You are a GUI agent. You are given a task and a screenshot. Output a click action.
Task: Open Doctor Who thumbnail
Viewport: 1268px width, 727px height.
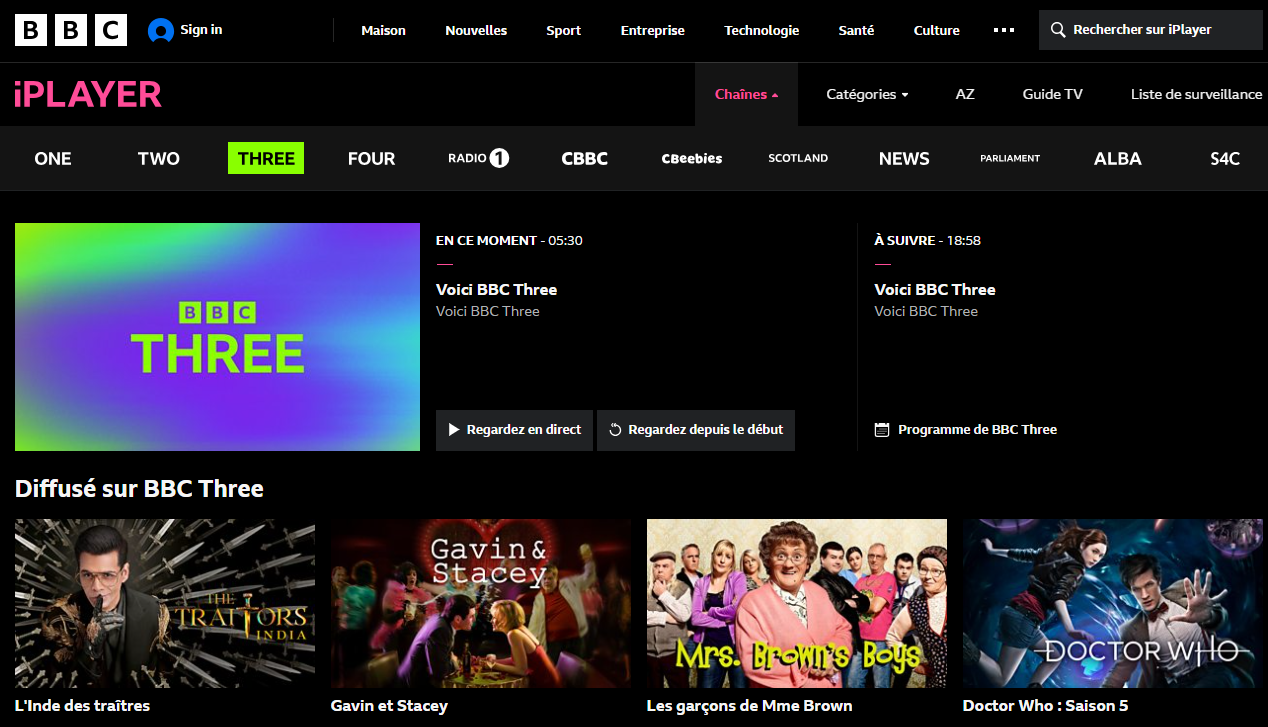[1113, 603]
